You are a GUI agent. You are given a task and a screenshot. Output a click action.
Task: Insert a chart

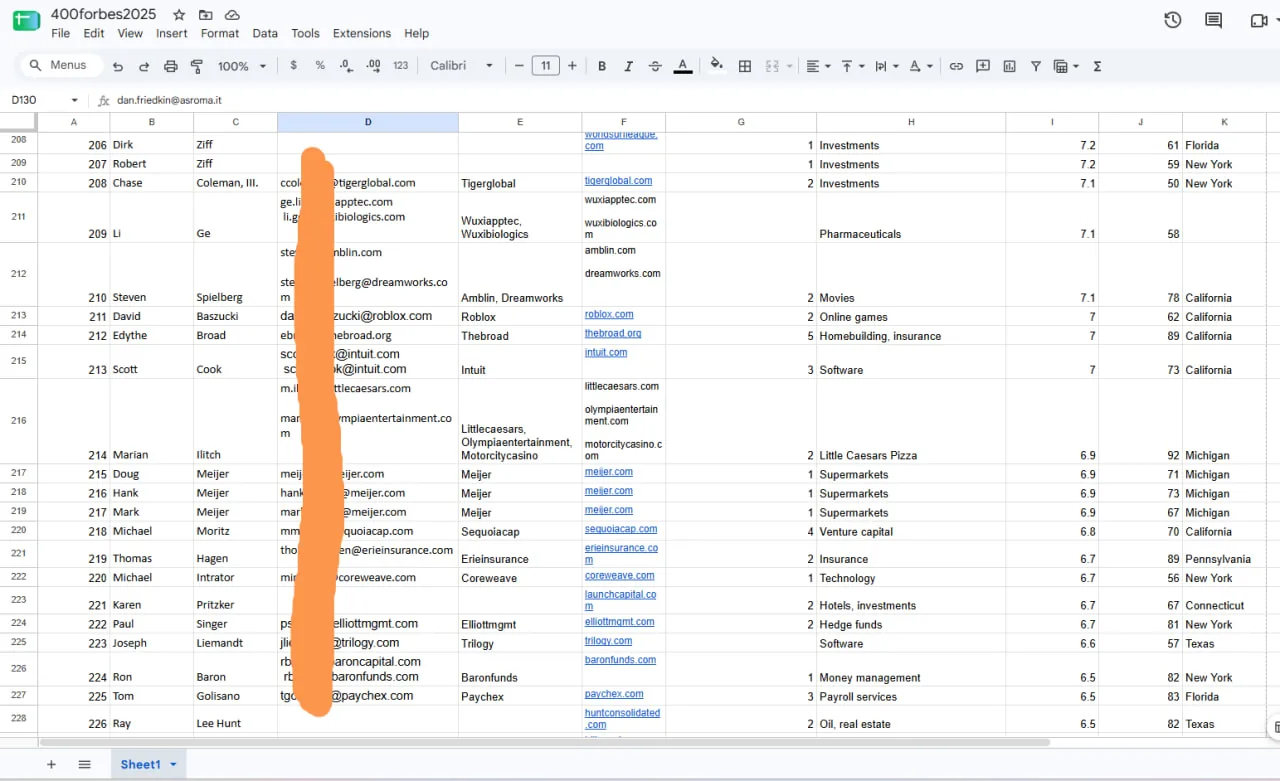[x=1010, y=66]
